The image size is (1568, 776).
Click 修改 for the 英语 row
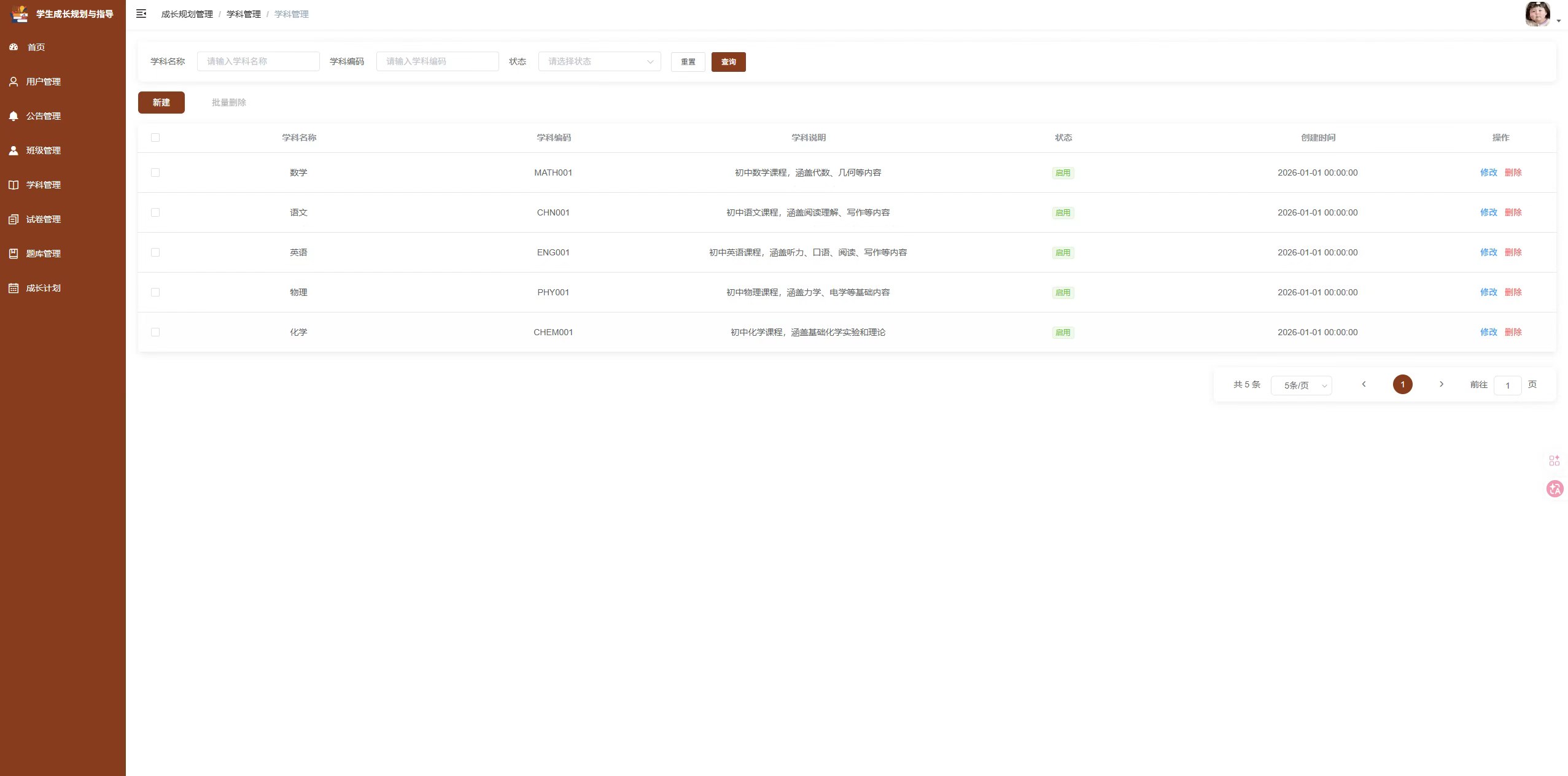[x=1488, y=252]
